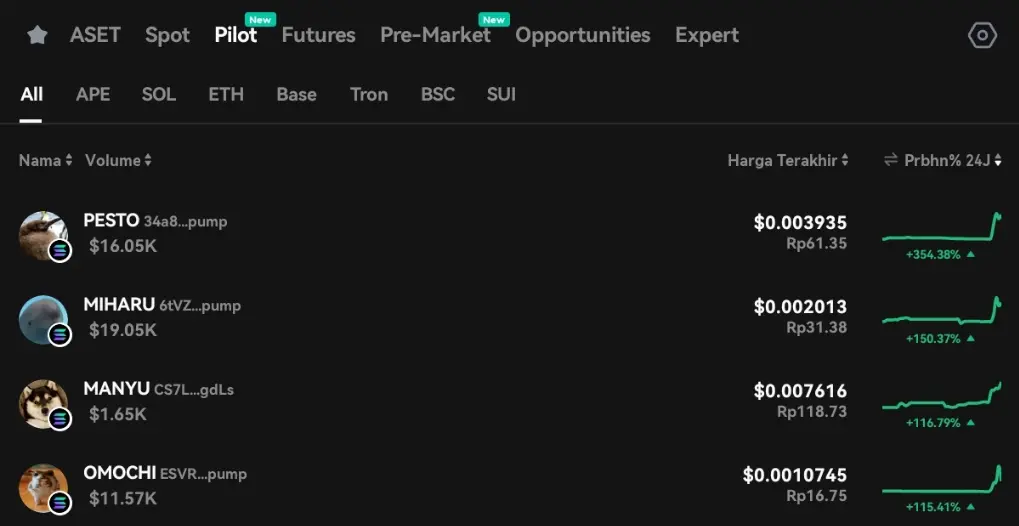Sort by Harga Terakhir column

[x=788, y=160]
